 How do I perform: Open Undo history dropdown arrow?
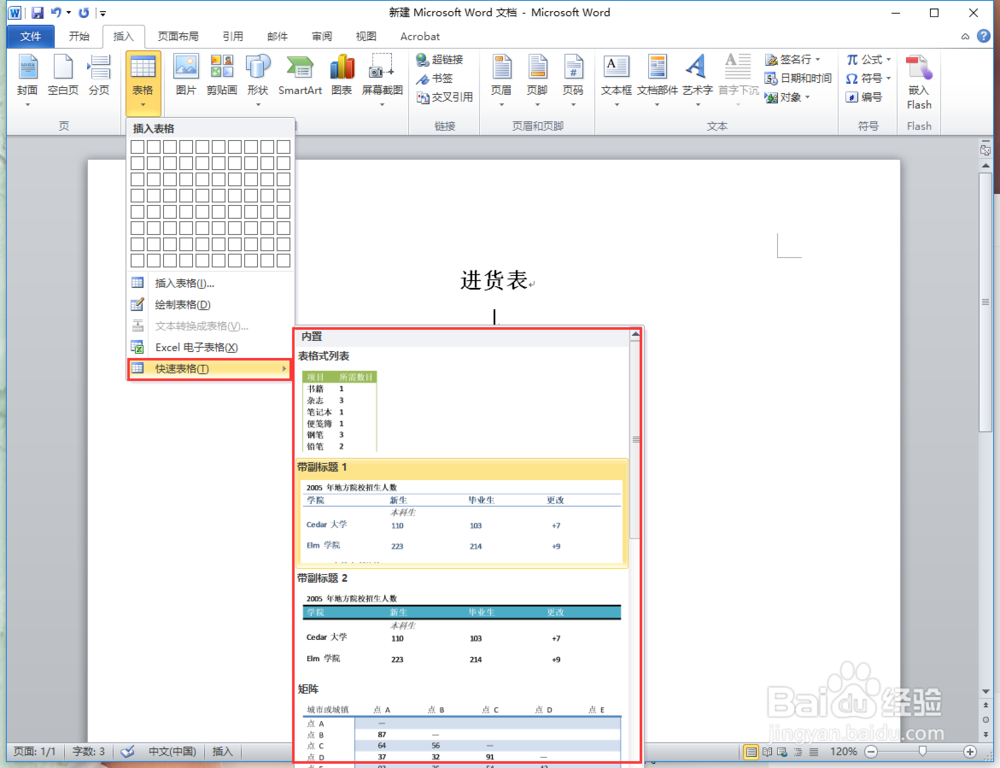[x=68, y=13]
